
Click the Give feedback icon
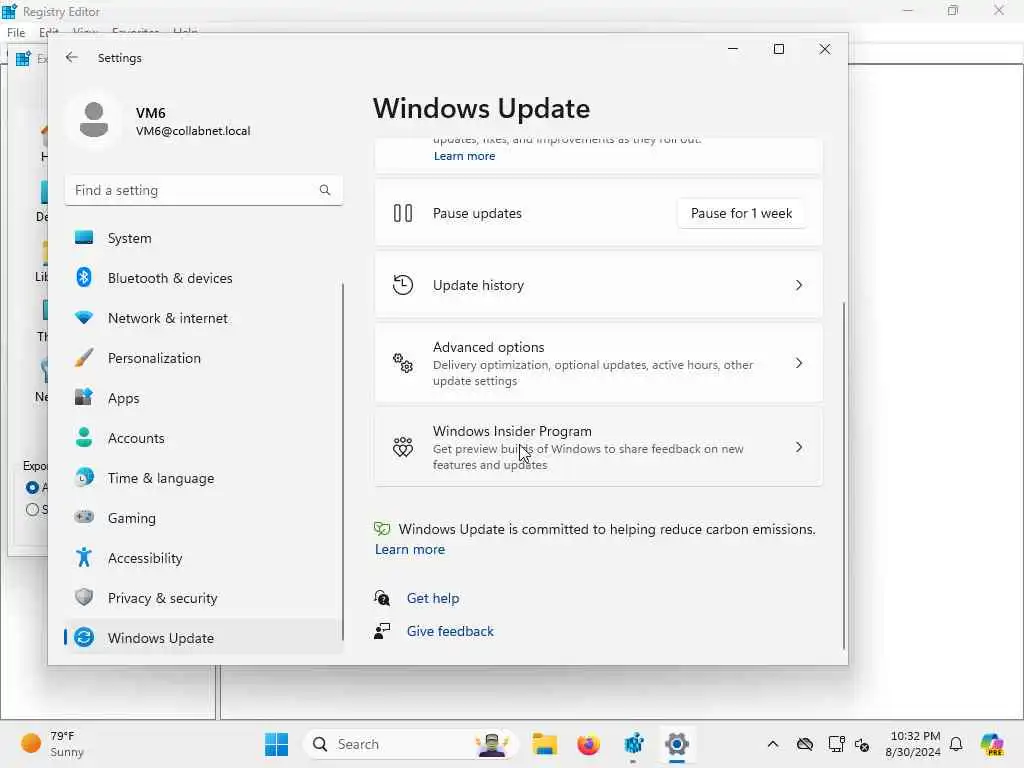[382, 631]
